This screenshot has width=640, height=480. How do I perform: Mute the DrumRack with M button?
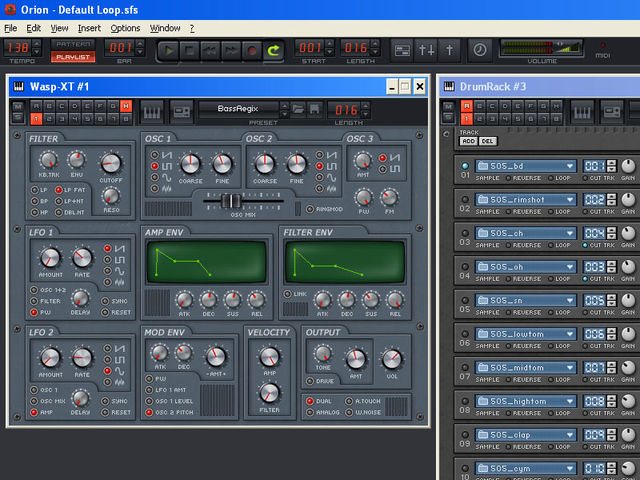448,106
